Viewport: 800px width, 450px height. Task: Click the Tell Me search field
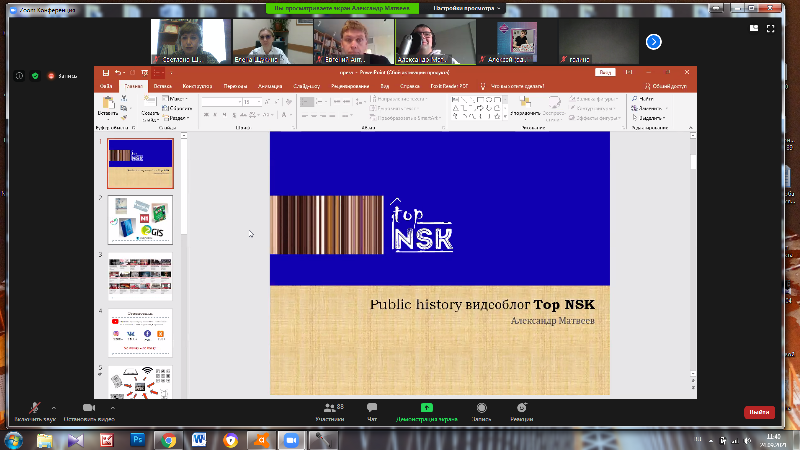click(513, 86)
